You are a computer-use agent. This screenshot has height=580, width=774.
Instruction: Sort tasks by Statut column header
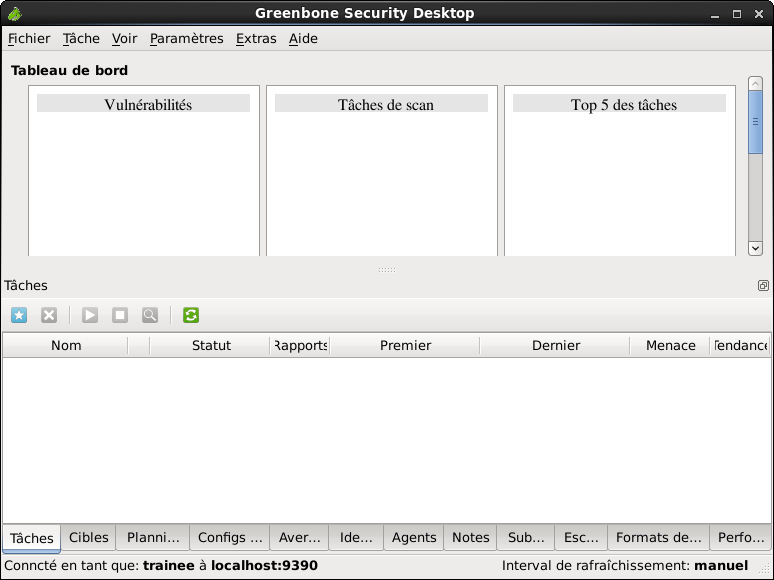point(211,346)
